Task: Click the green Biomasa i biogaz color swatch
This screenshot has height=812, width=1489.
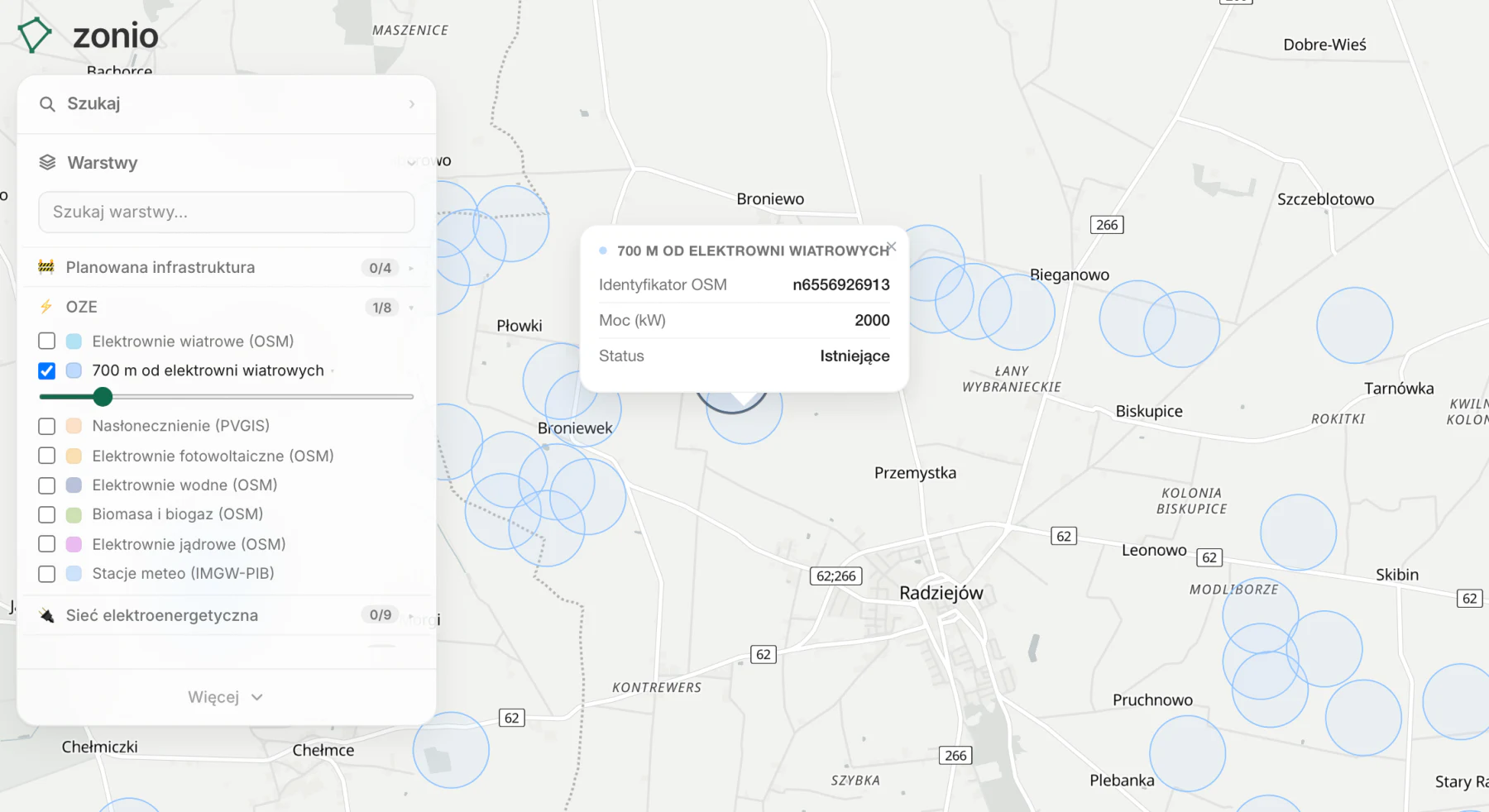Action: (x=74, y=514)
